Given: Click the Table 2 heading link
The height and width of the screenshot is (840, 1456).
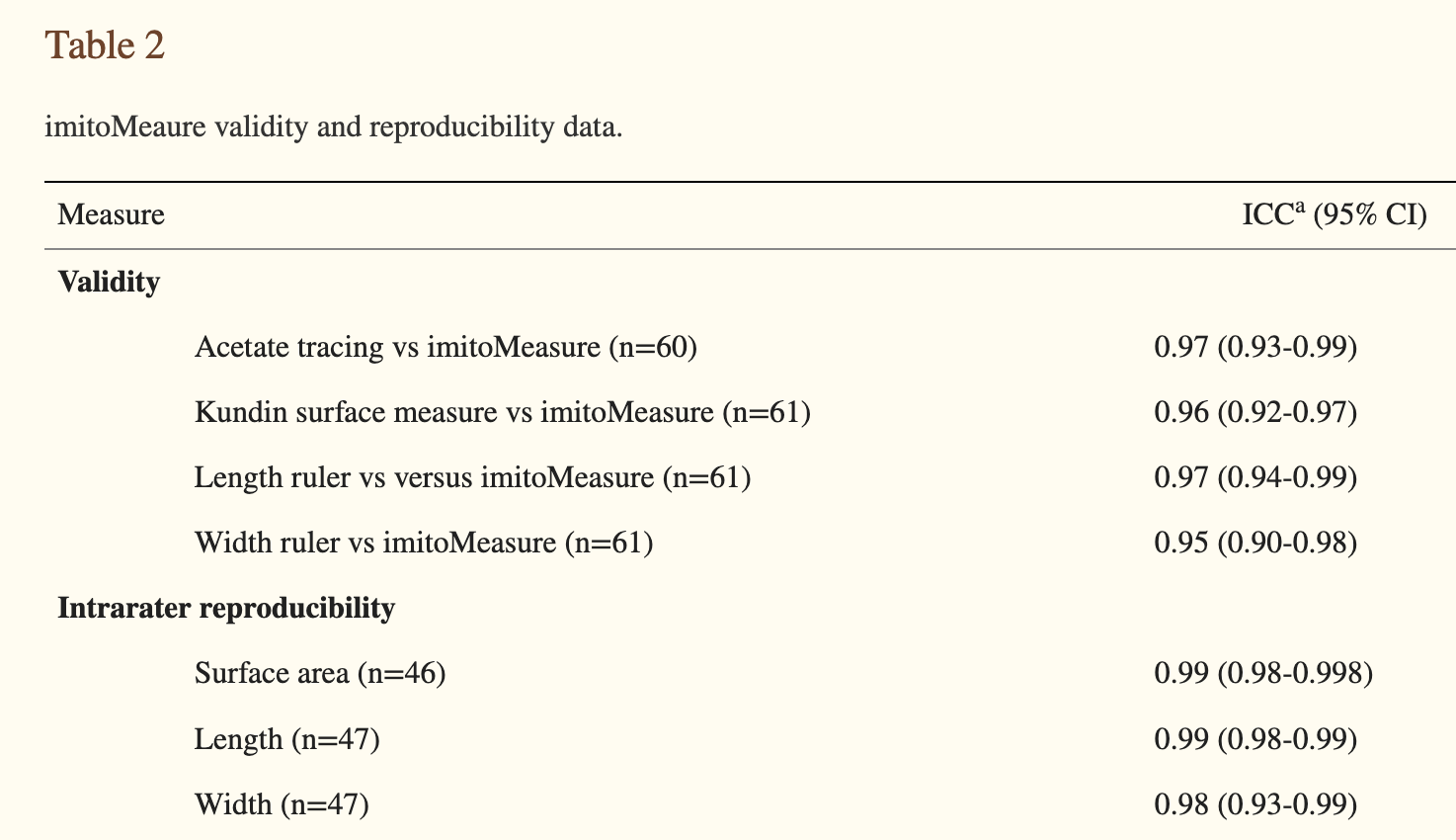Looking at the screenshot, I should [105, 45].
